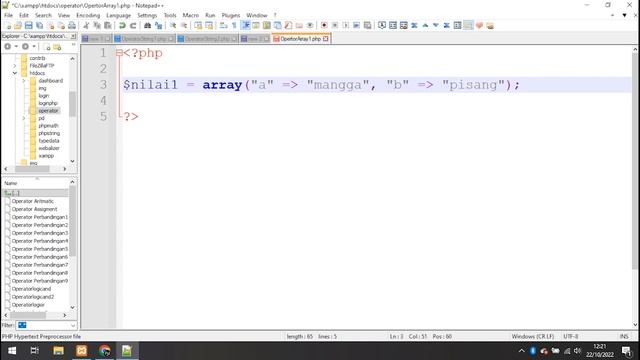Expand the FileZillaFTP folder node

coord(15,65)
